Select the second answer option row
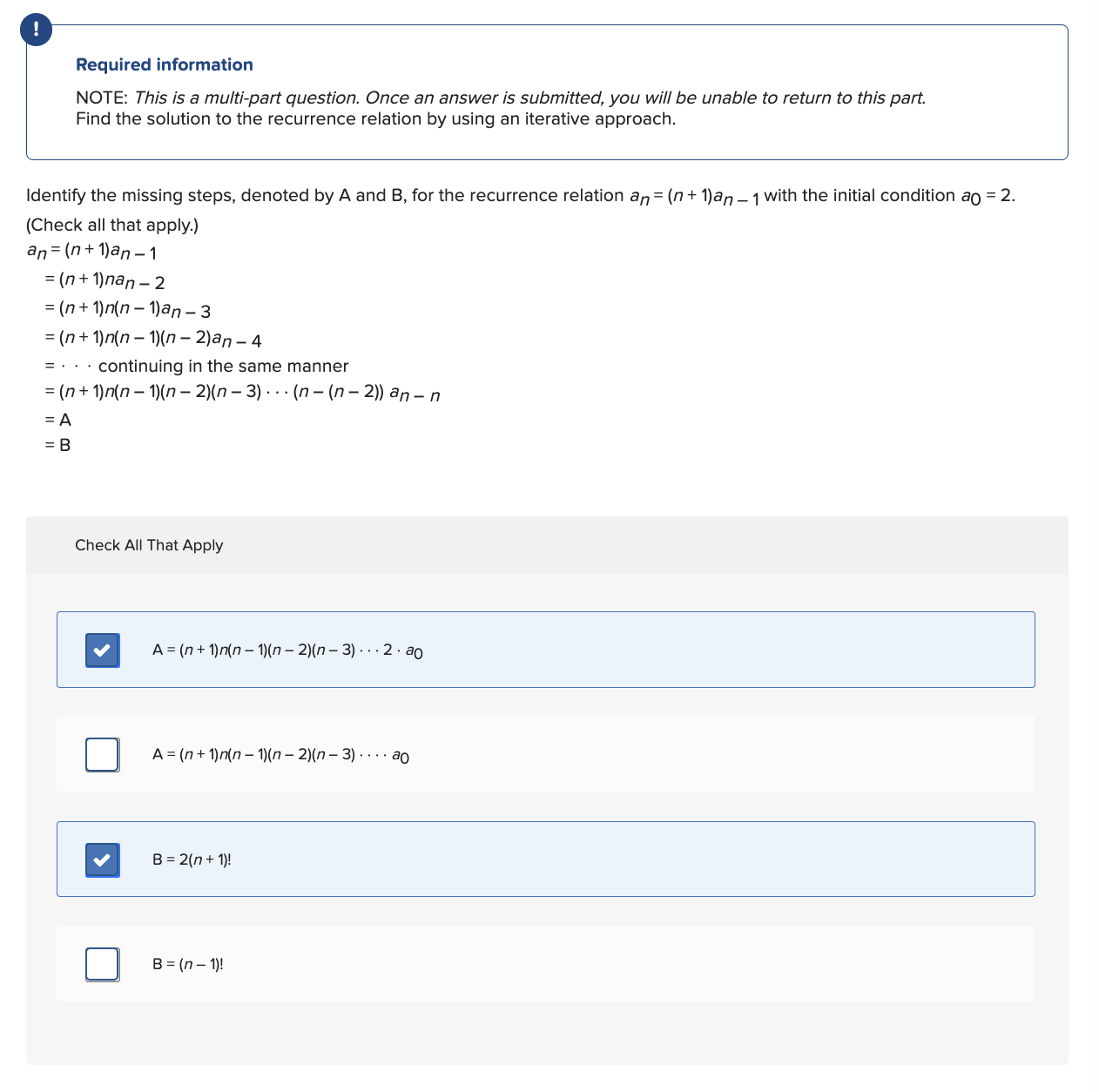The width and height of the screenshot is (1099, 1092). [546, 754]
